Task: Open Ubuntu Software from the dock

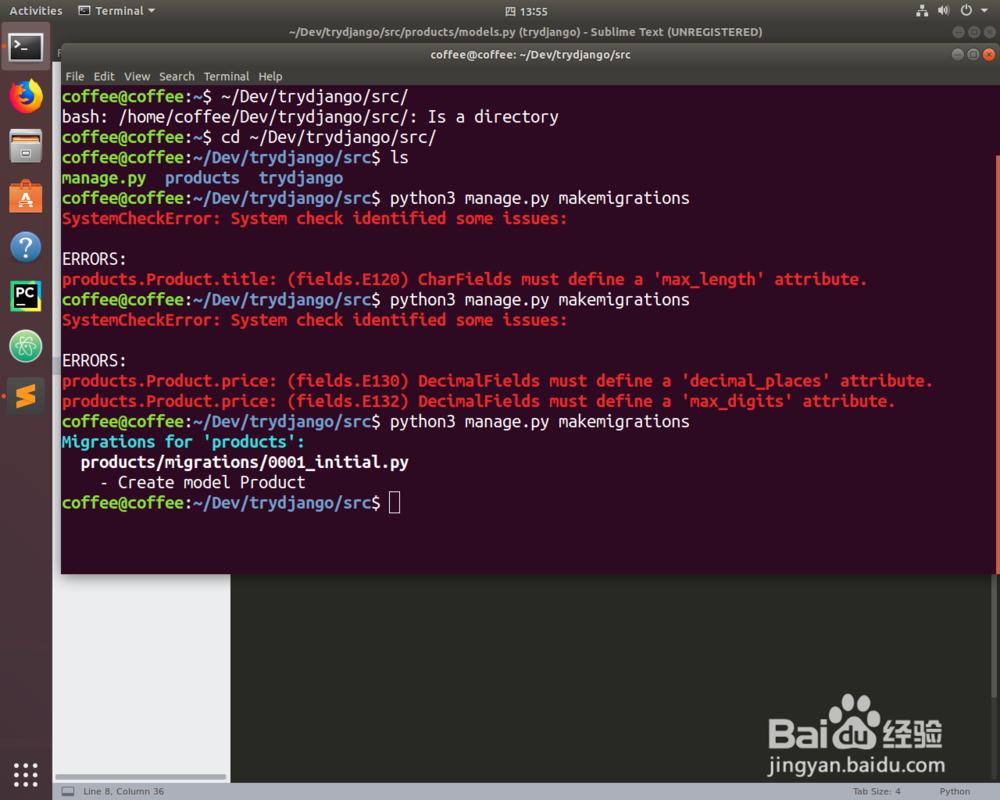Action: [26, 196]
